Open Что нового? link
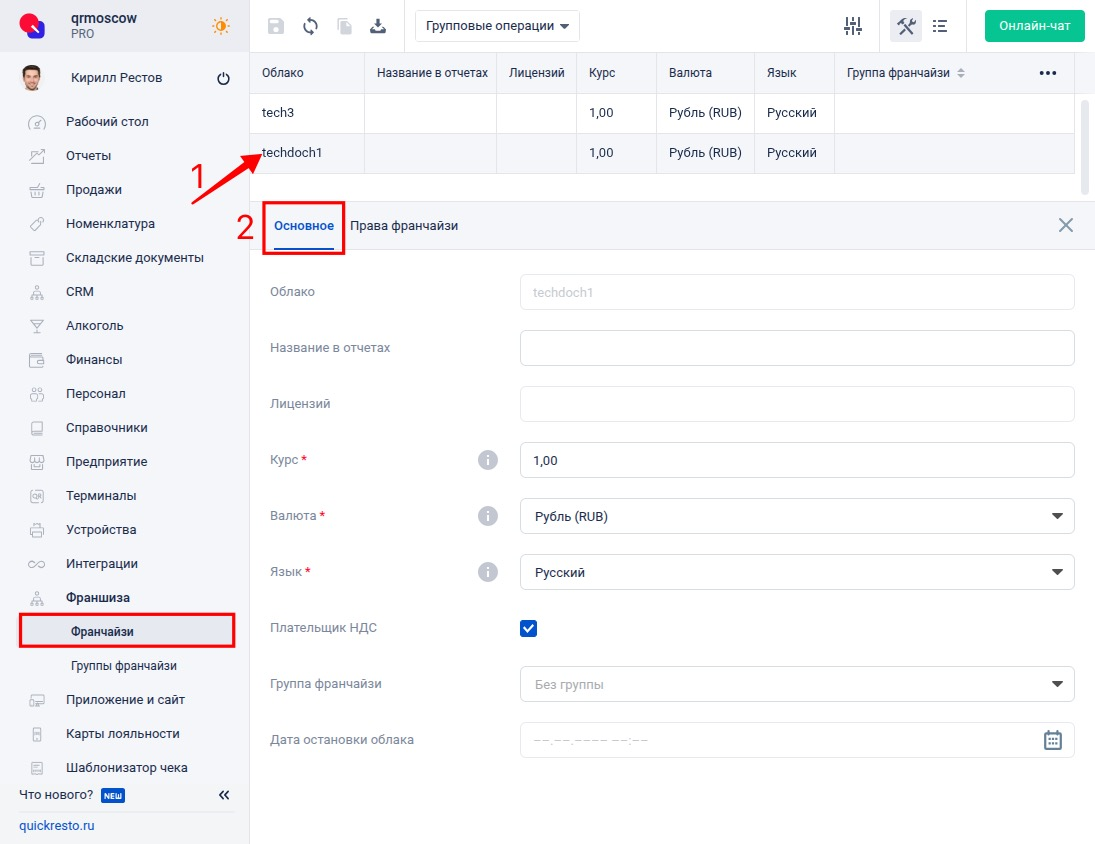The width and height of the screenshot is (1095, 844). click(56, 794)
